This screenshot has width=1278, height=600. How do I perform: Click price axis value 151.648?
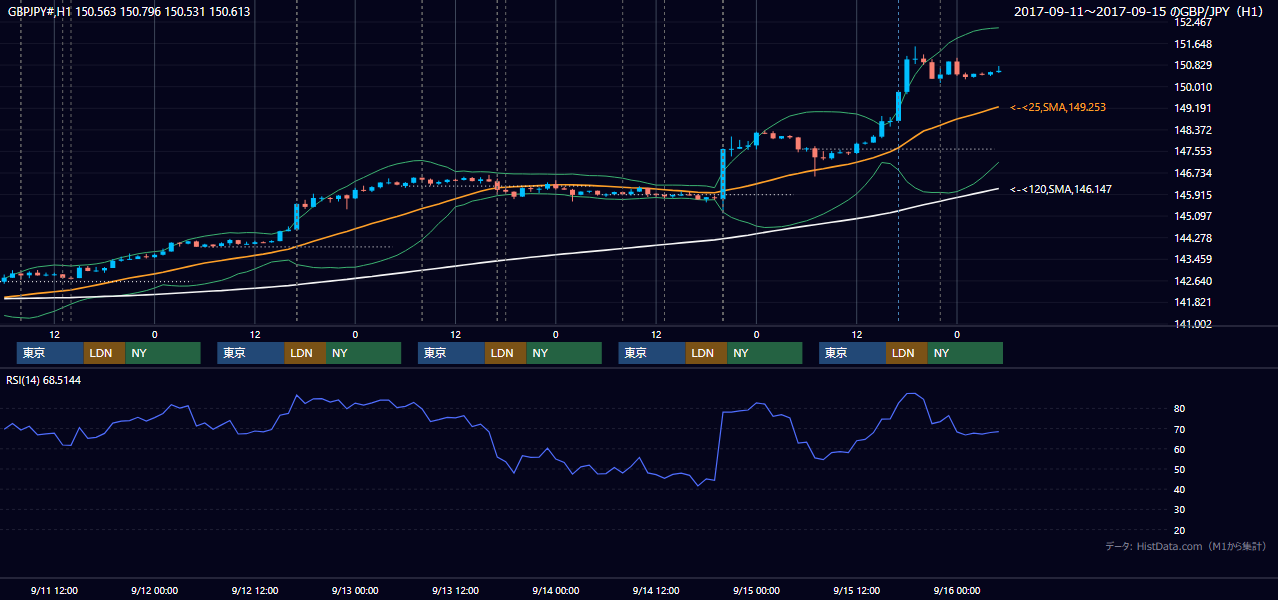tap(1193, 44)
